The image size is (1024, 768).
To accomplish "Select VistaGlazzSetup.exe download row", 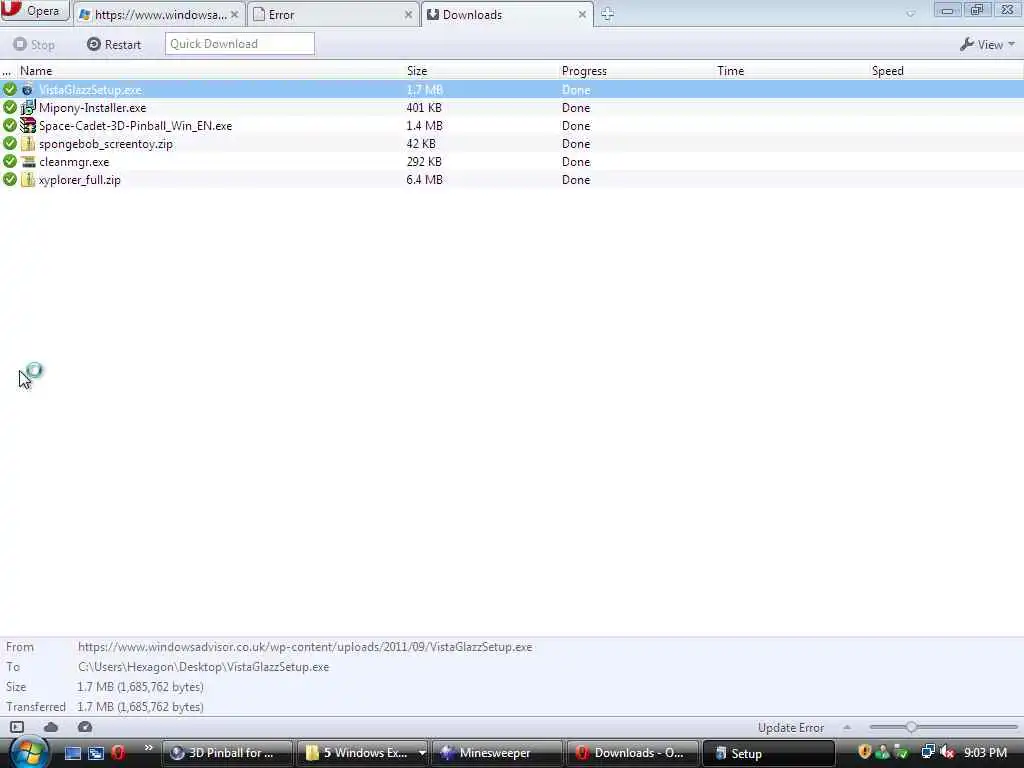I will 512,89.
